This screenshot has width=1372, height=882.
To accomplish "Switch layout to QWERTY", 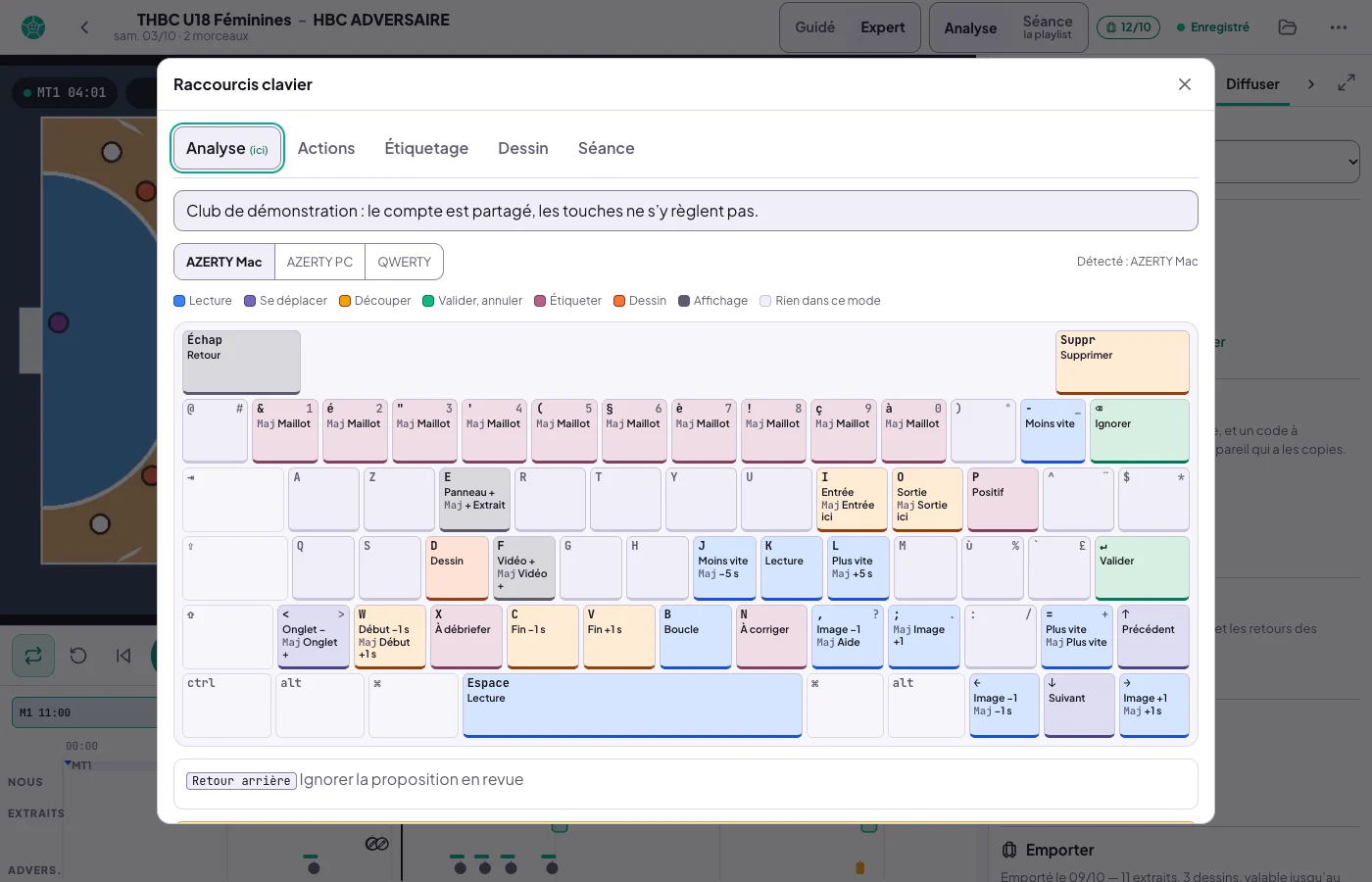I will [x=404, y=262].
